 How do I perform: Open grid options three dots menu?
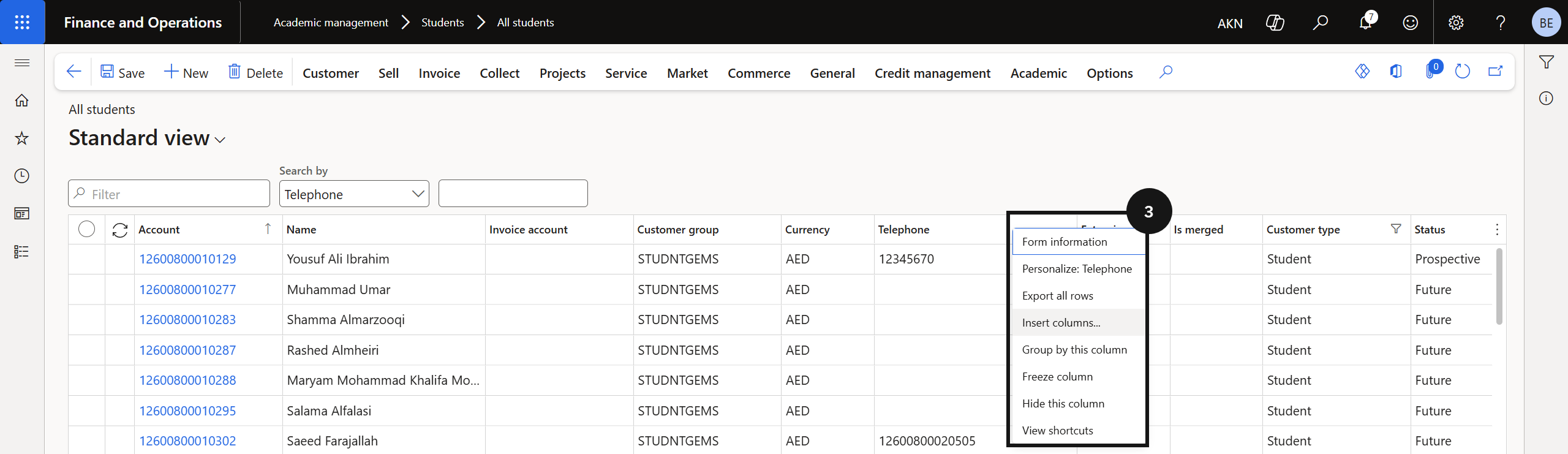[1497, 230]
